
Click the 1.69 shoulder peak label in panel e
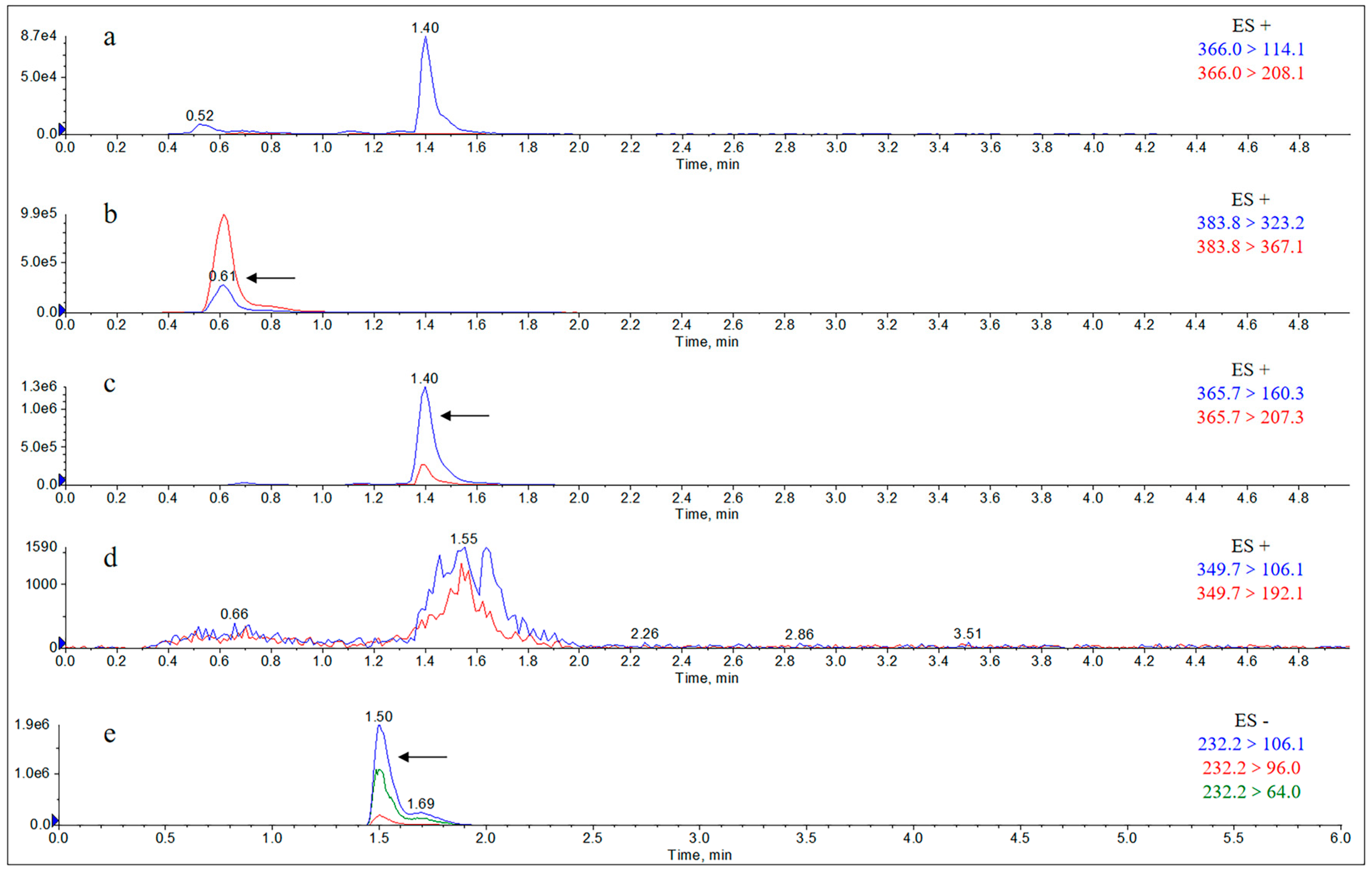420,804
